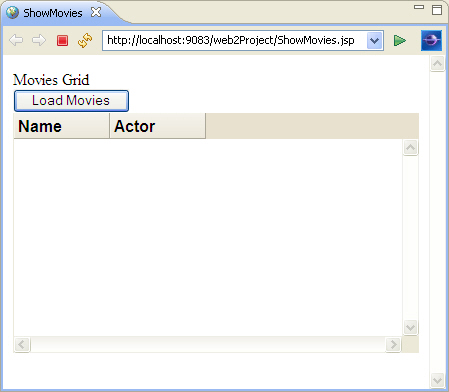Switch to the ShowMovies tab
Image resolution: width=449 pixels, height=392 pixels.
53,13
